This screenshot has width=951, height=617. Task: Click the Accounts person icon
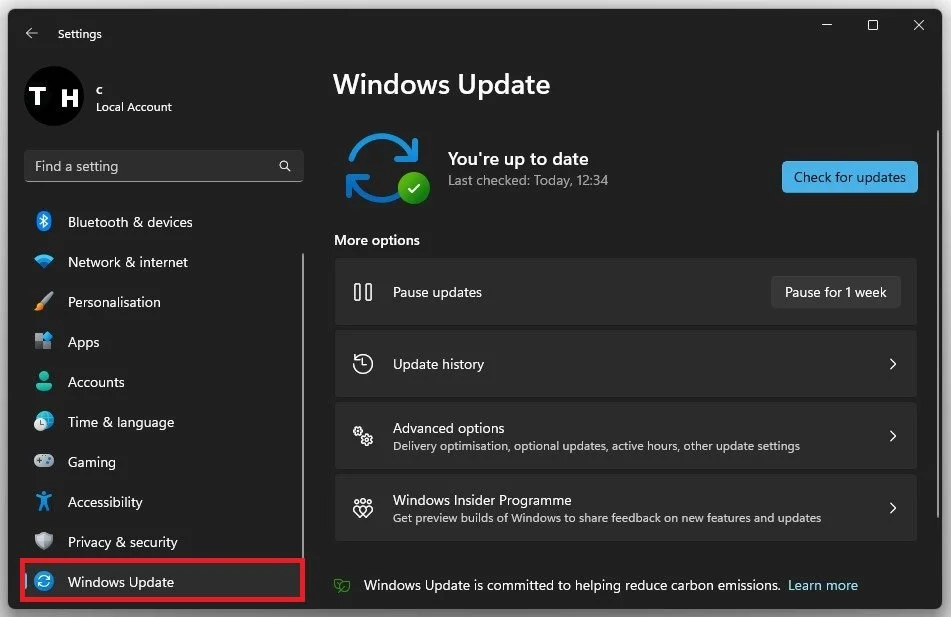coord(44,381)
